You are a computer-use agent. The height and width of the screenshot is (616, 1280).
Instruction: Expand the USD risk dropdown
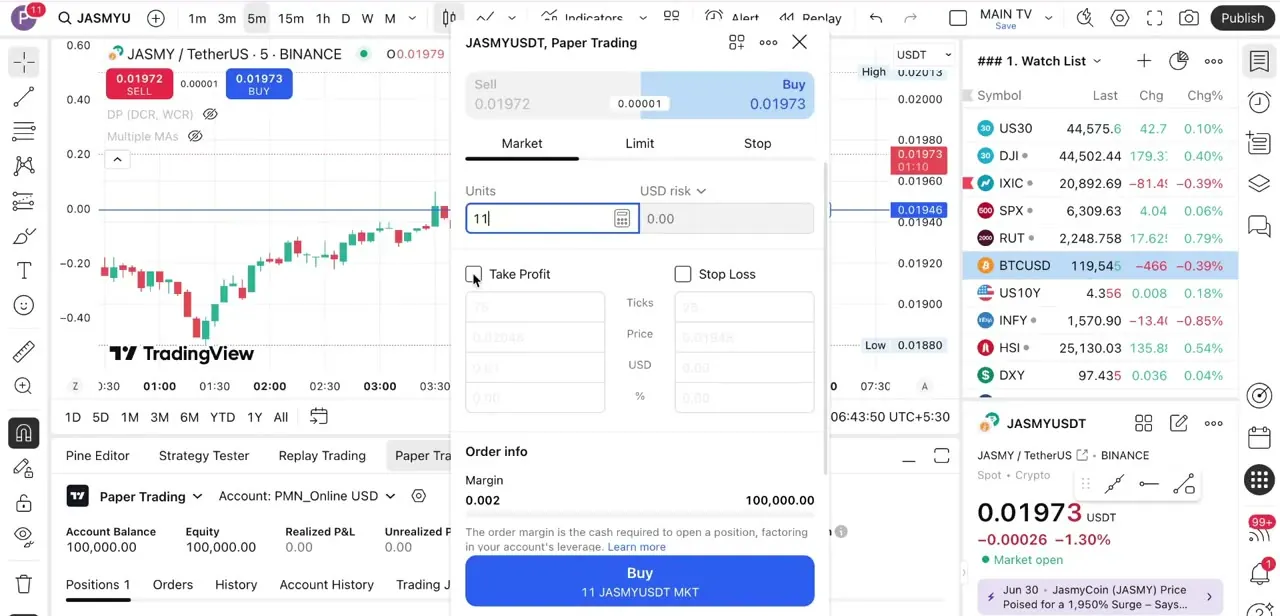click(673, 191)
